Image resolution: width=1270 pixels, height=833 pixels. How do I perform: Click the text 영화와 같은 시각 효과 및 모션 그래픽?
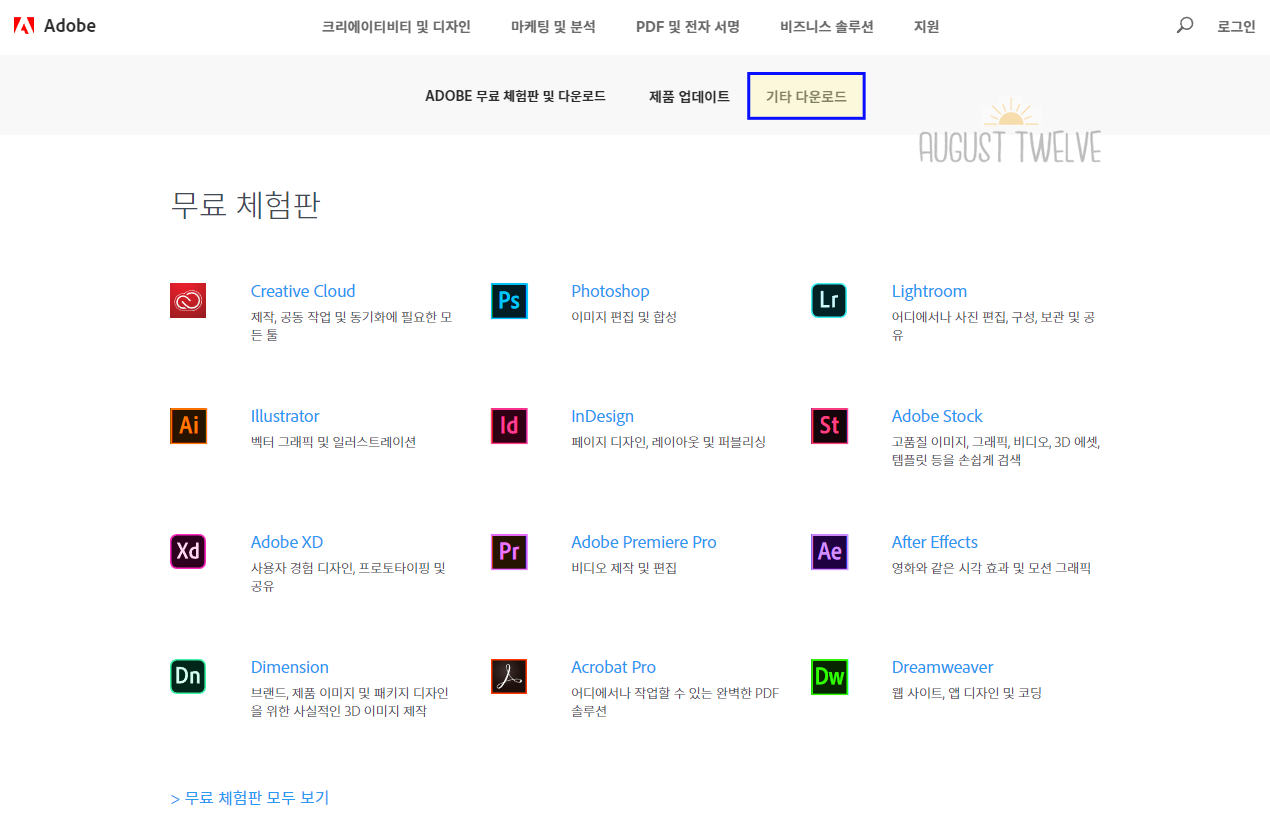click(x=991, y=568)
